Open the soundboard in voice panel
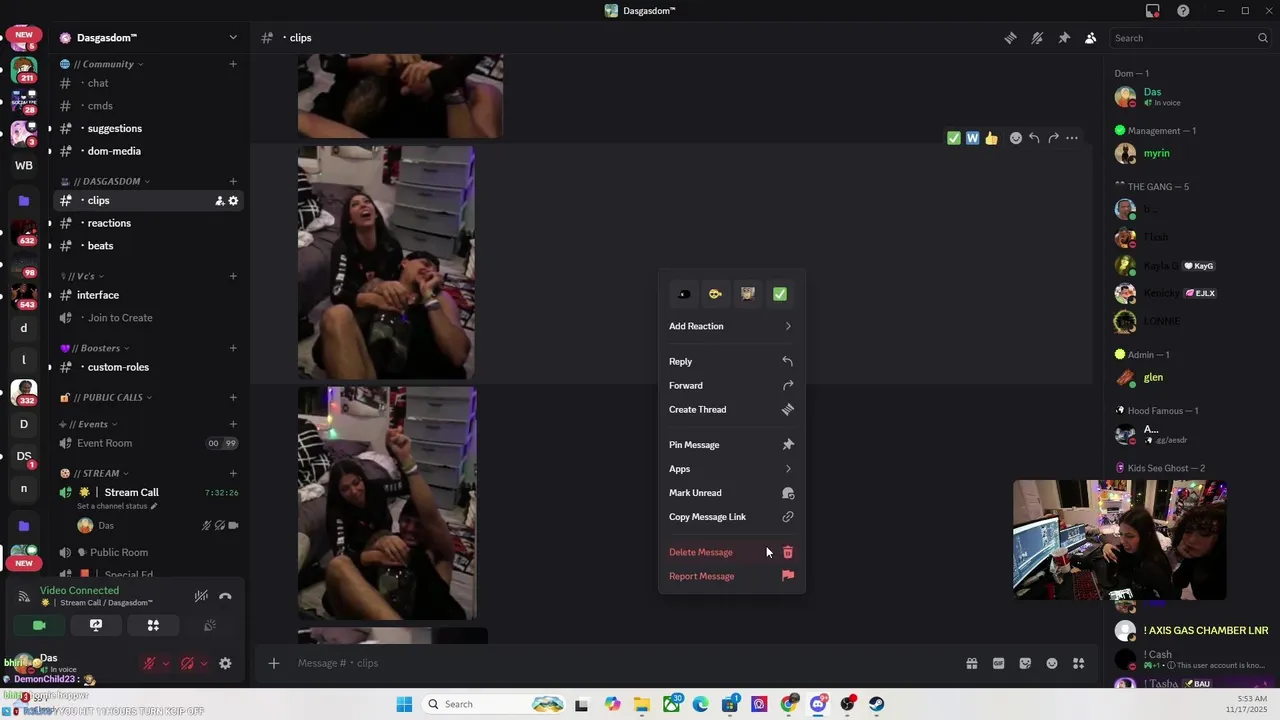Image resolution: width=1280 pixels, height=720 pixels. [210, 625]
